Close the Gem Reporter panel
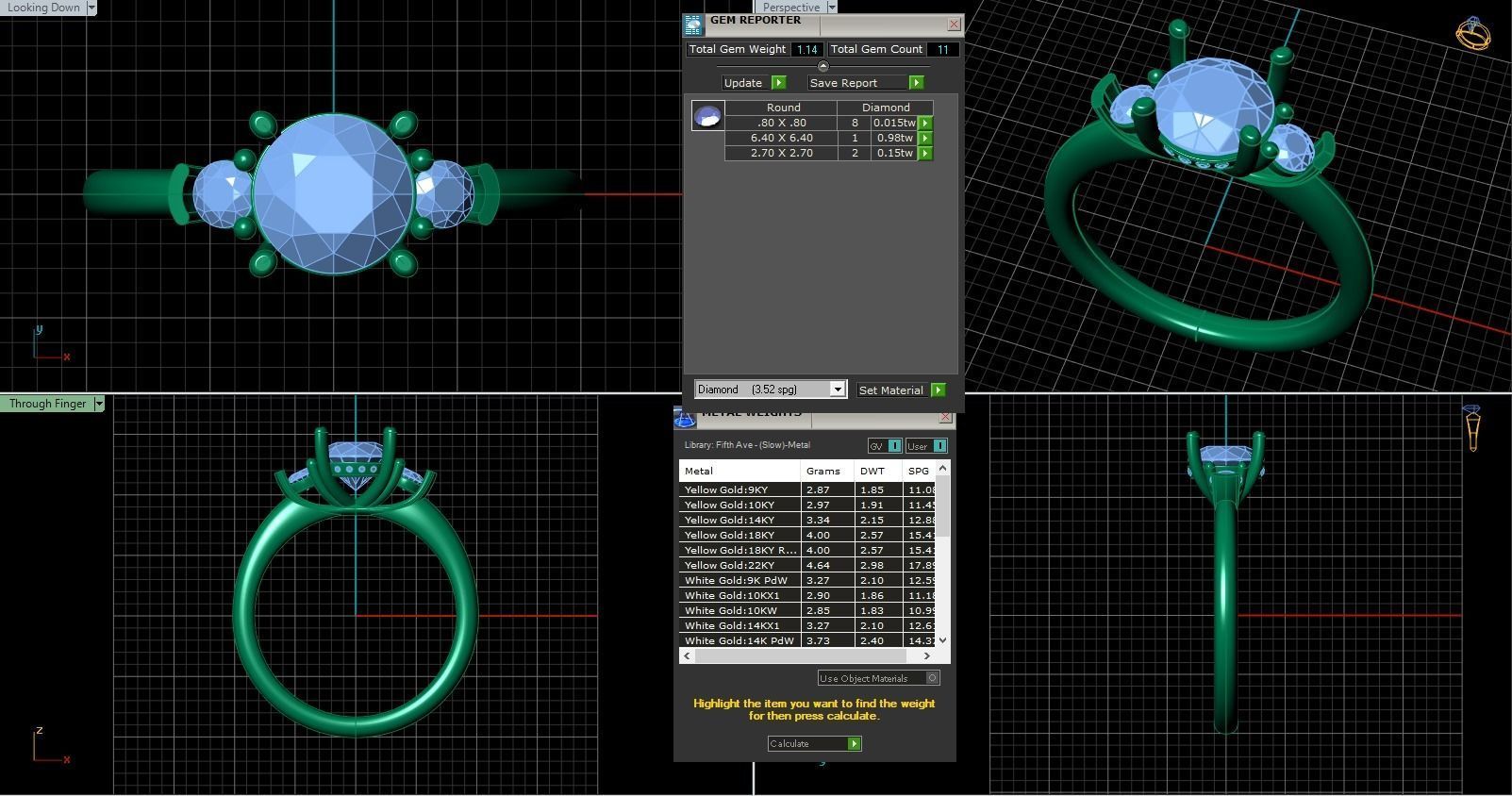1512x796 pixels. pos(954,25)
